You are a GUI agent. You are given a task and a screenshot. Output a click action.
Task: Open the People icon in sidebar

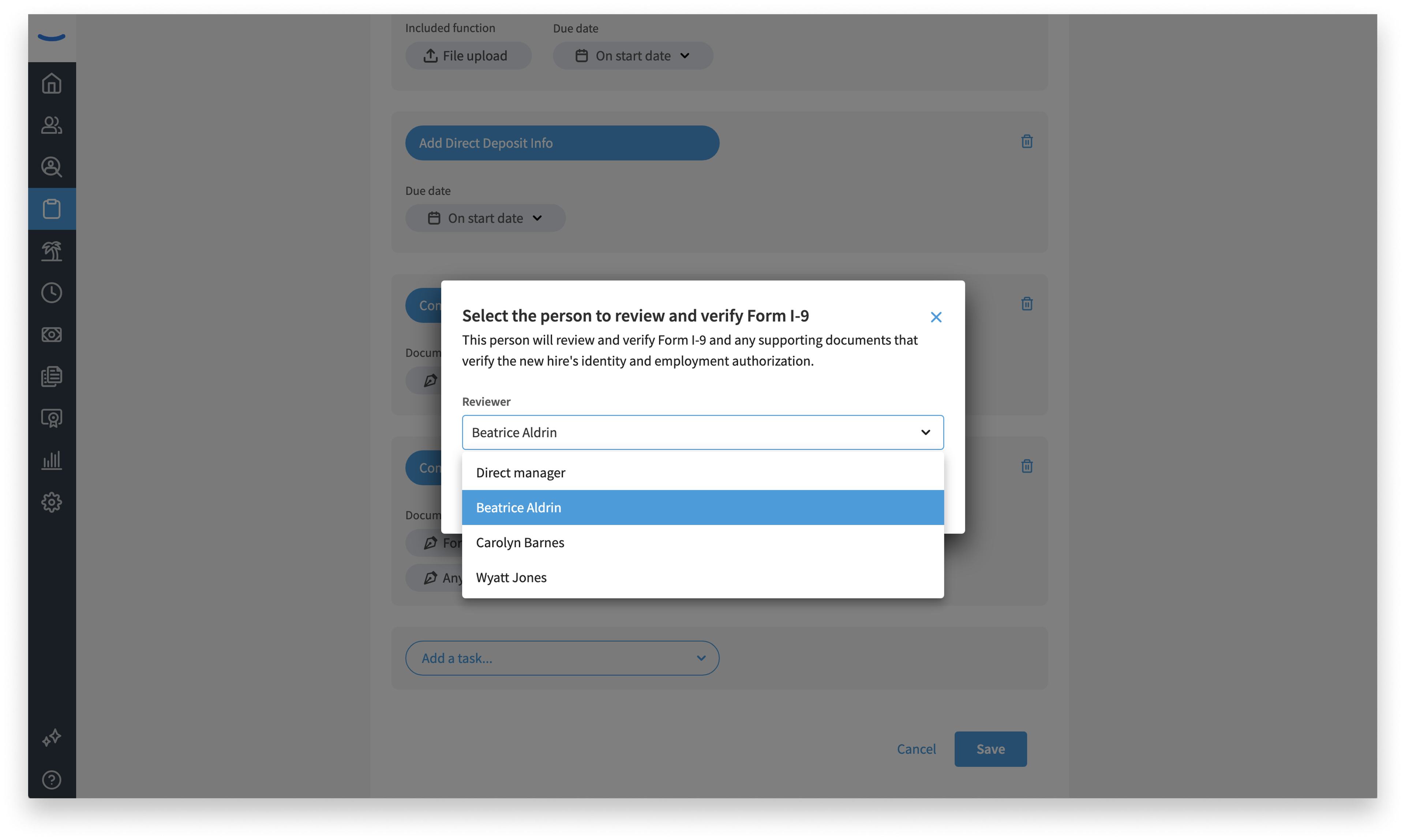point(52,125)
